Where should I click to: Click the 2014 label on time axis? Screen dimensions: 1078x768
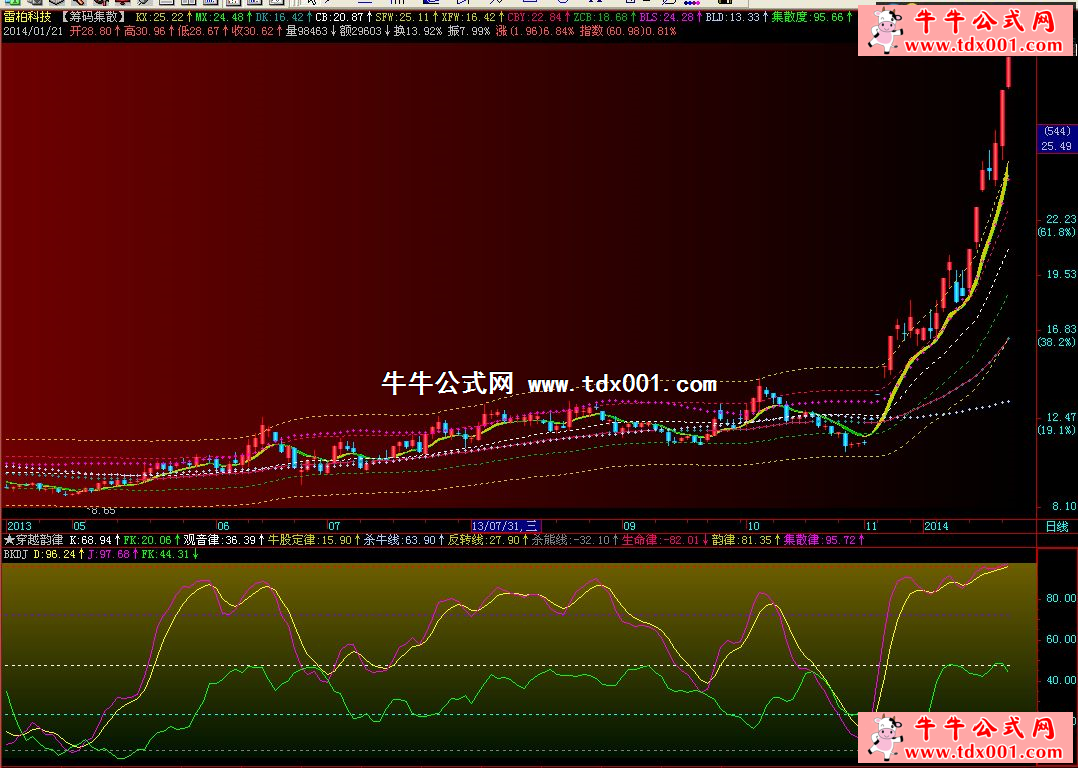click(936, 526)
